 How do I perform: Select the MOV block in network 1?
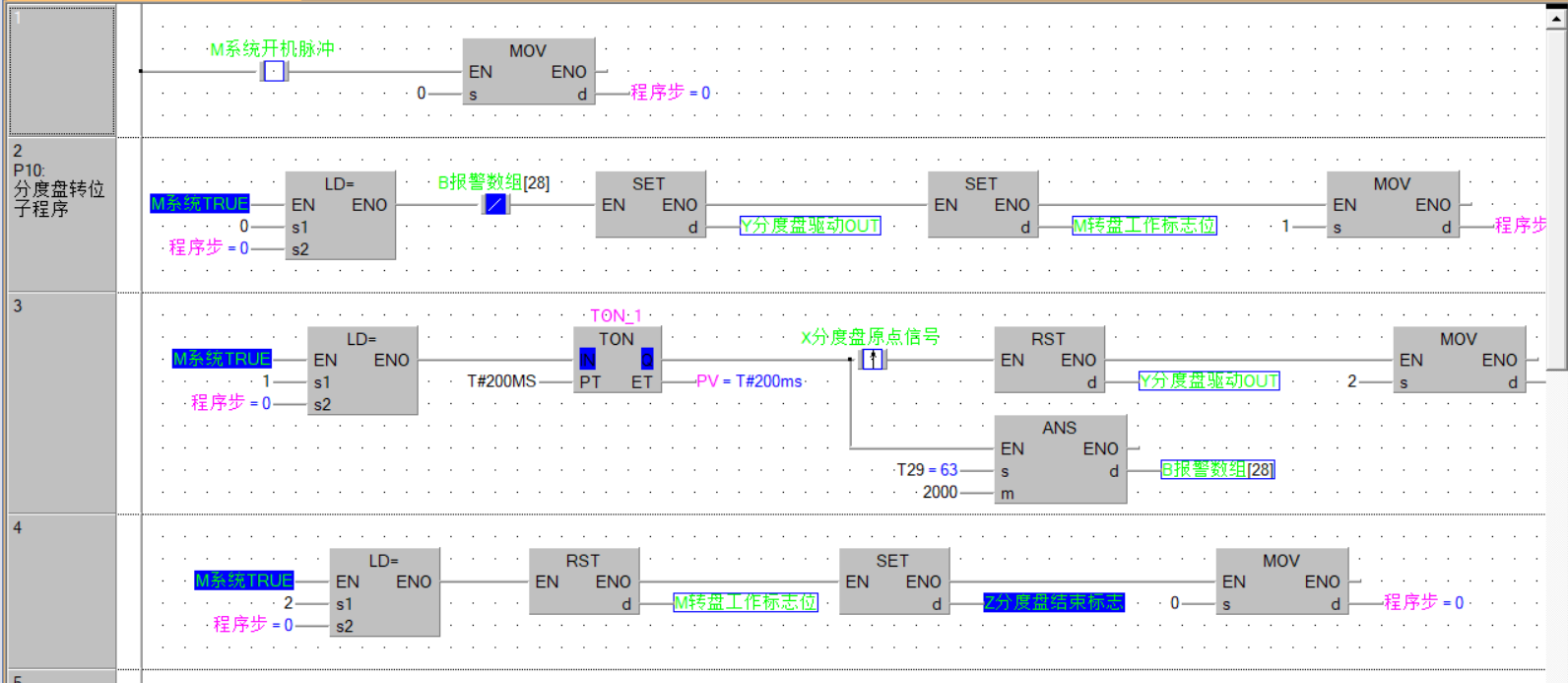pyautogui.click(x=528, y=71)
